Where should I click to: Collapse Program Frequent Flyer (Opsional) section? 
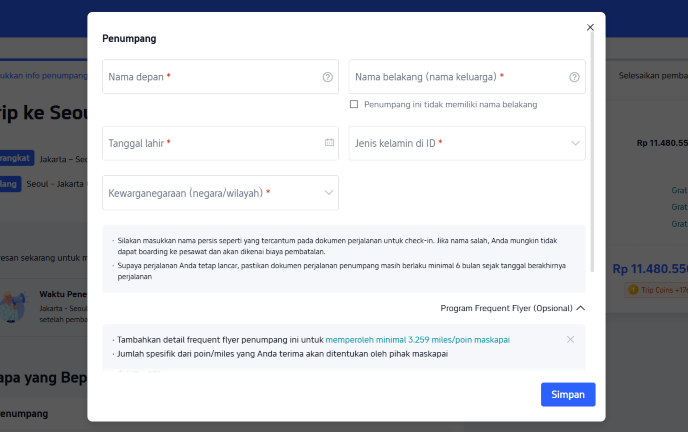point(512,308)
